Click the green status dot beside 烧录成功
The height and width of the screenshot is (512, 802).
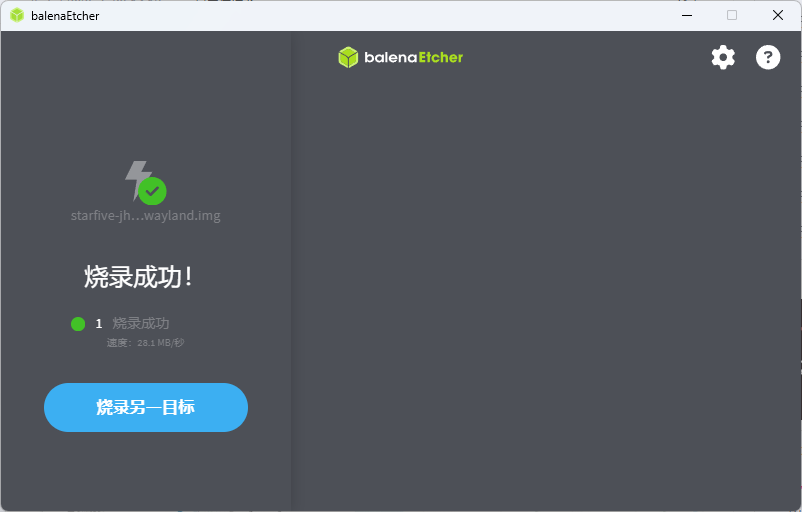coord(78,324)
